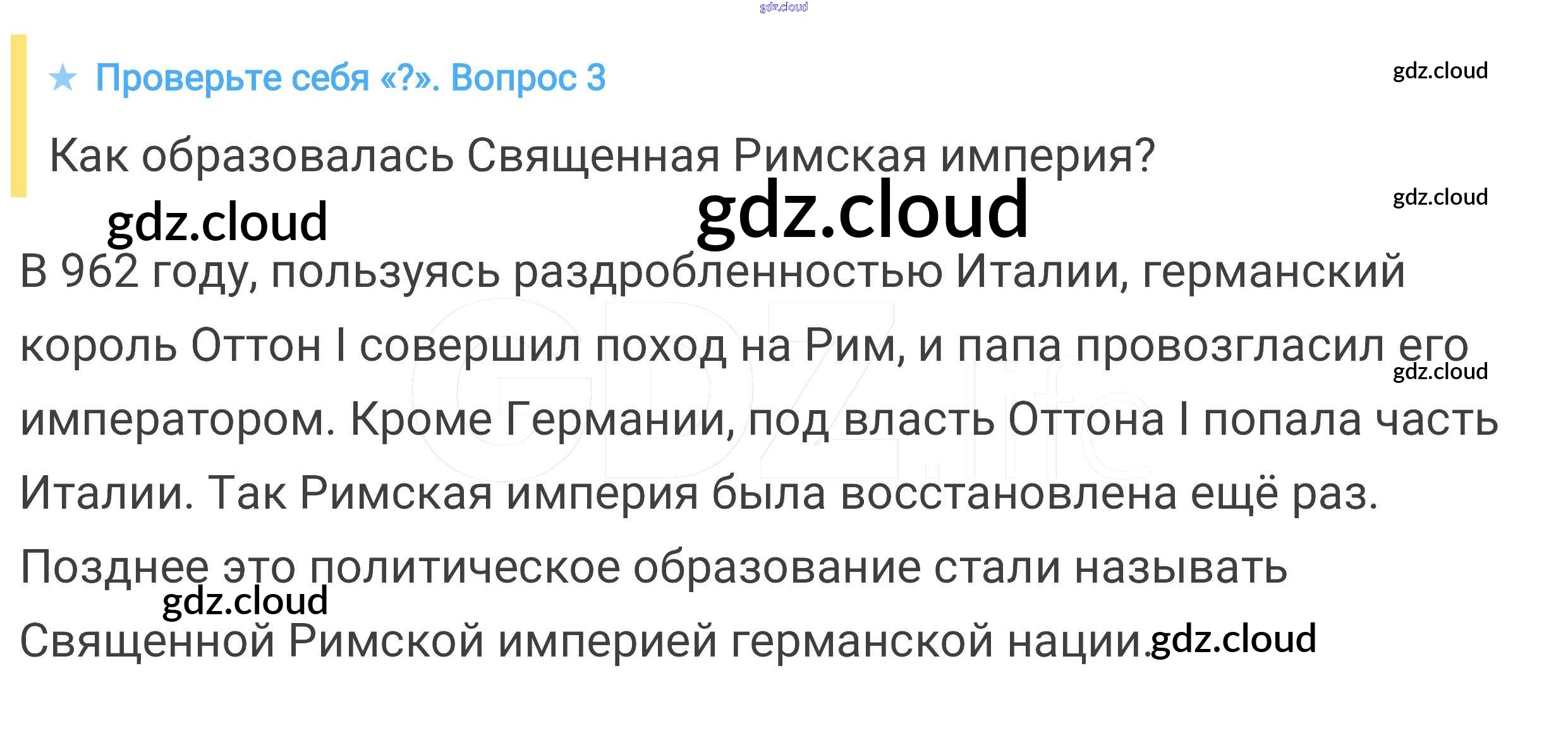
Task: Click the word 'раздробленностью' in the first line
Action: [727, 272]
